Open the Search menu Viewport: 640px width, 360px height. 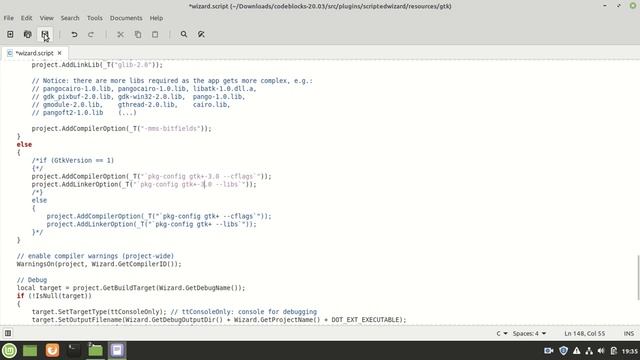point(70,18)
